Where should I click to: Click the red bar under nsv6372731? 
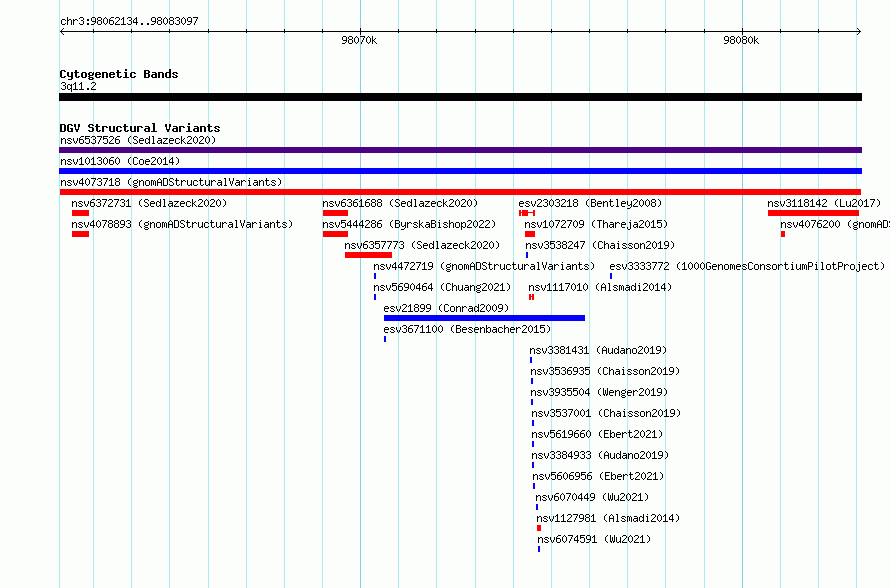(x=80, y=213)
